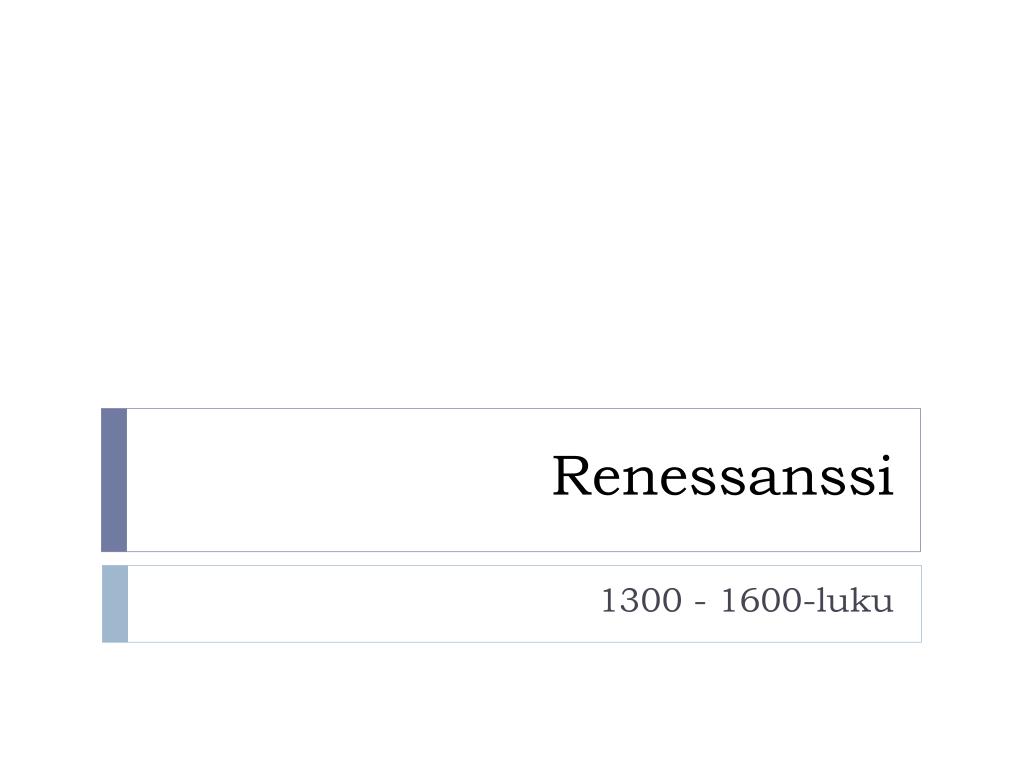Viewport: 1024px width, 768px height.
Task: Click empty space inside the title box
Action: point(327,480)
